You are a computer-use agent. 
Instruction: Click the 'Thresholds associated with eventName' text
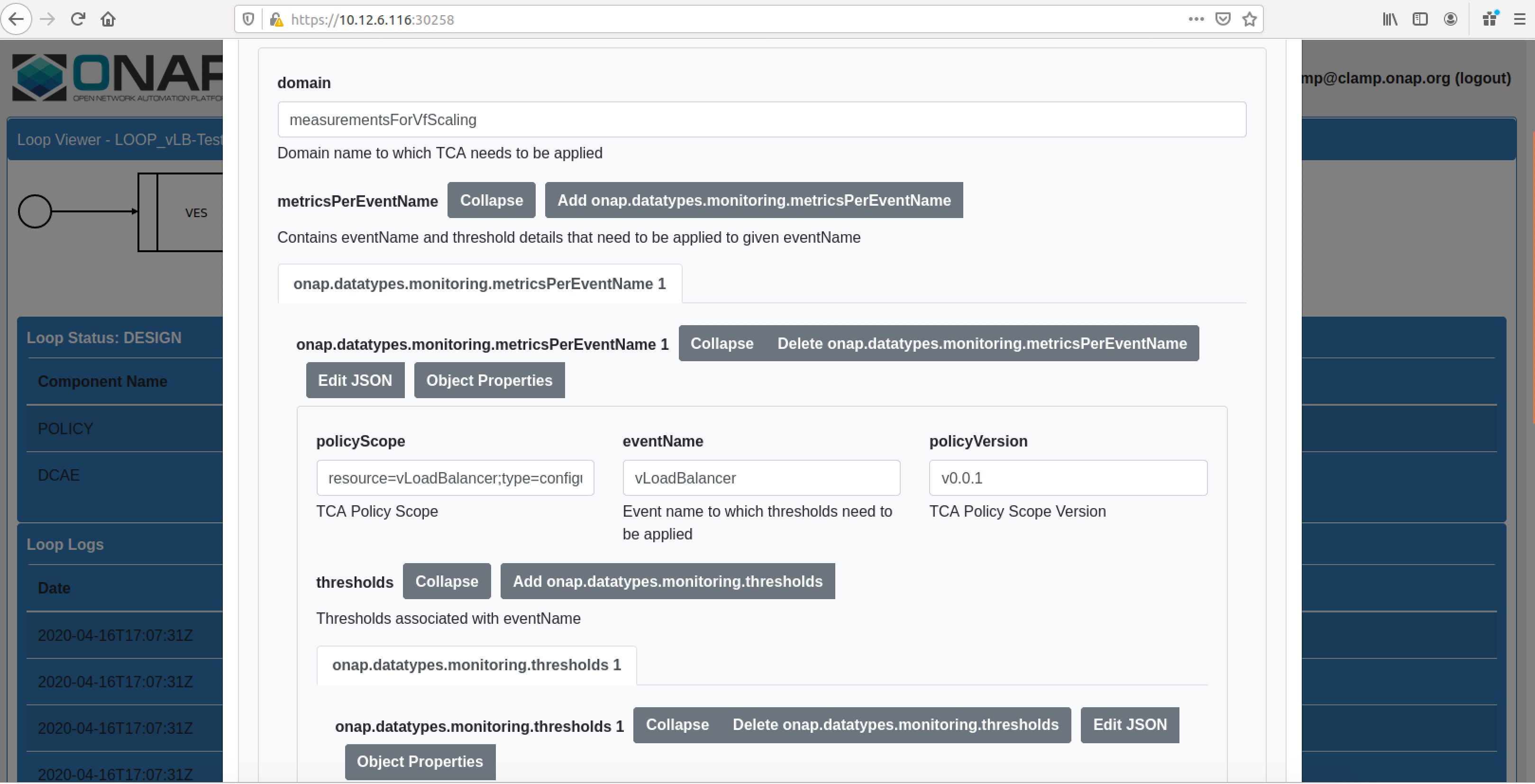point(448,619)
